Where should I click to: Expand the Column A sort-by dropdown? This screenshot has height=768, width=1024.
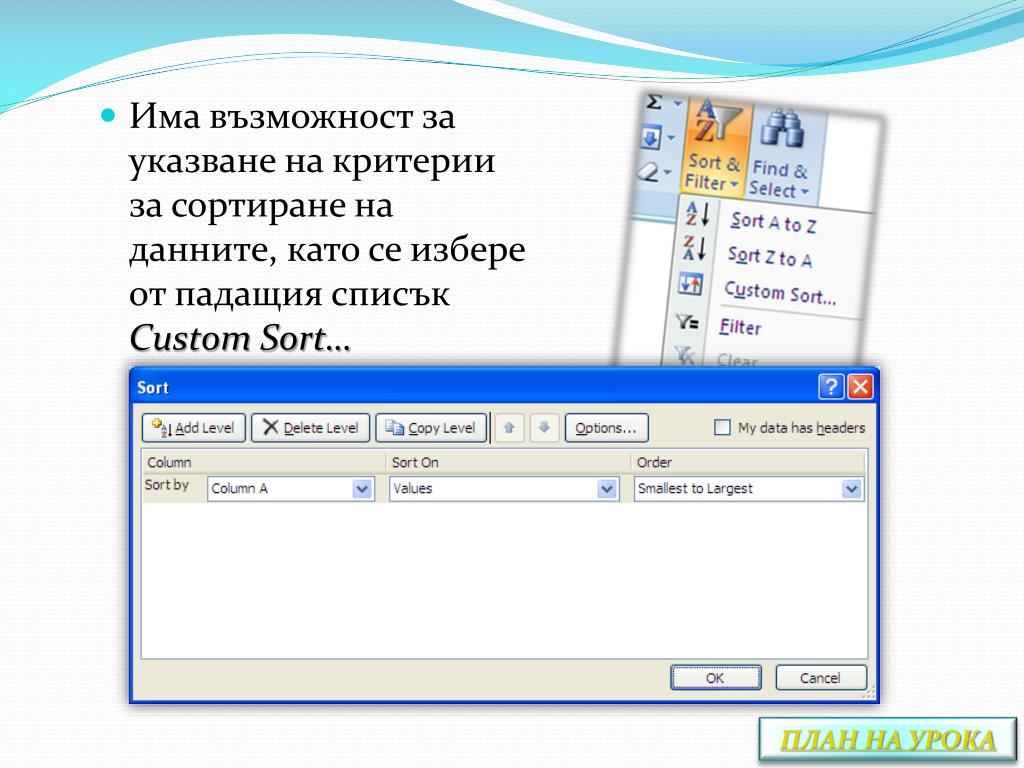(362, 488)
